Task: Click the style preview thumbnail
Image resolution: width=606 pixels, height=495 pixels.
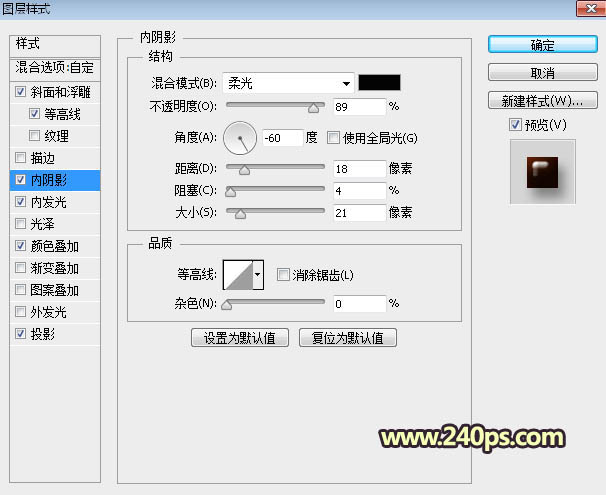Action: [x=543, y=172]
